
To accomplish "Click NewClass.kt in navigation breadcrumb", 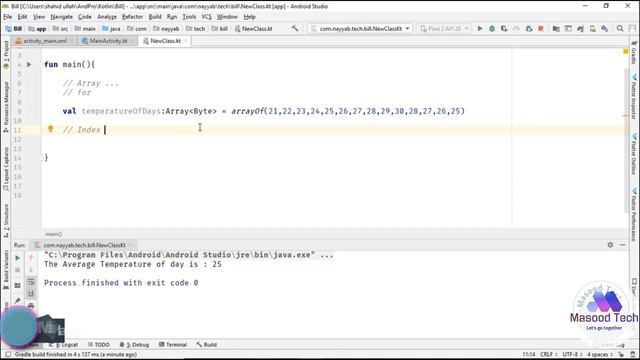I will pyautogui.click(x=253, y=29).
